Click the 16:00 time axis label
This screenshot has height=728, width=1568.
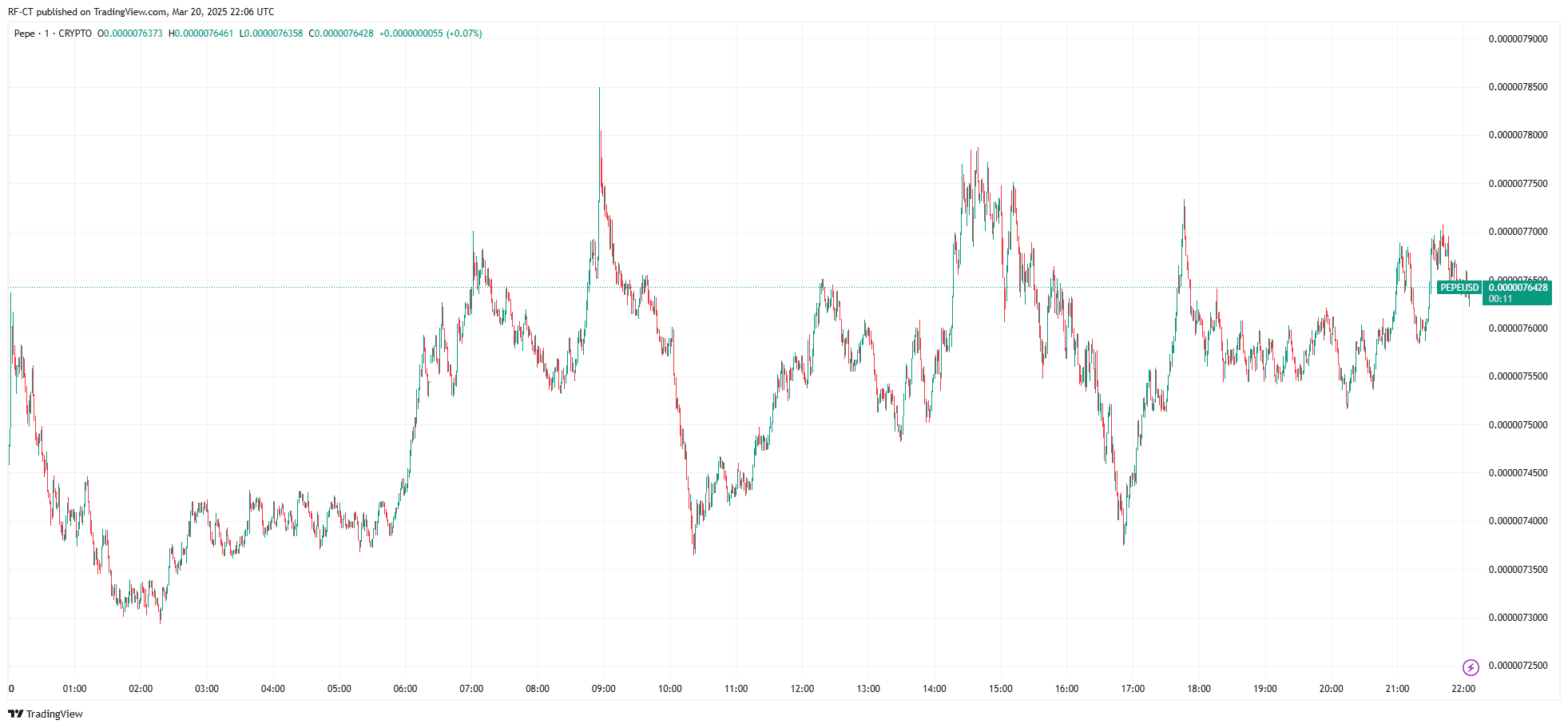[x=1067, y=689]
